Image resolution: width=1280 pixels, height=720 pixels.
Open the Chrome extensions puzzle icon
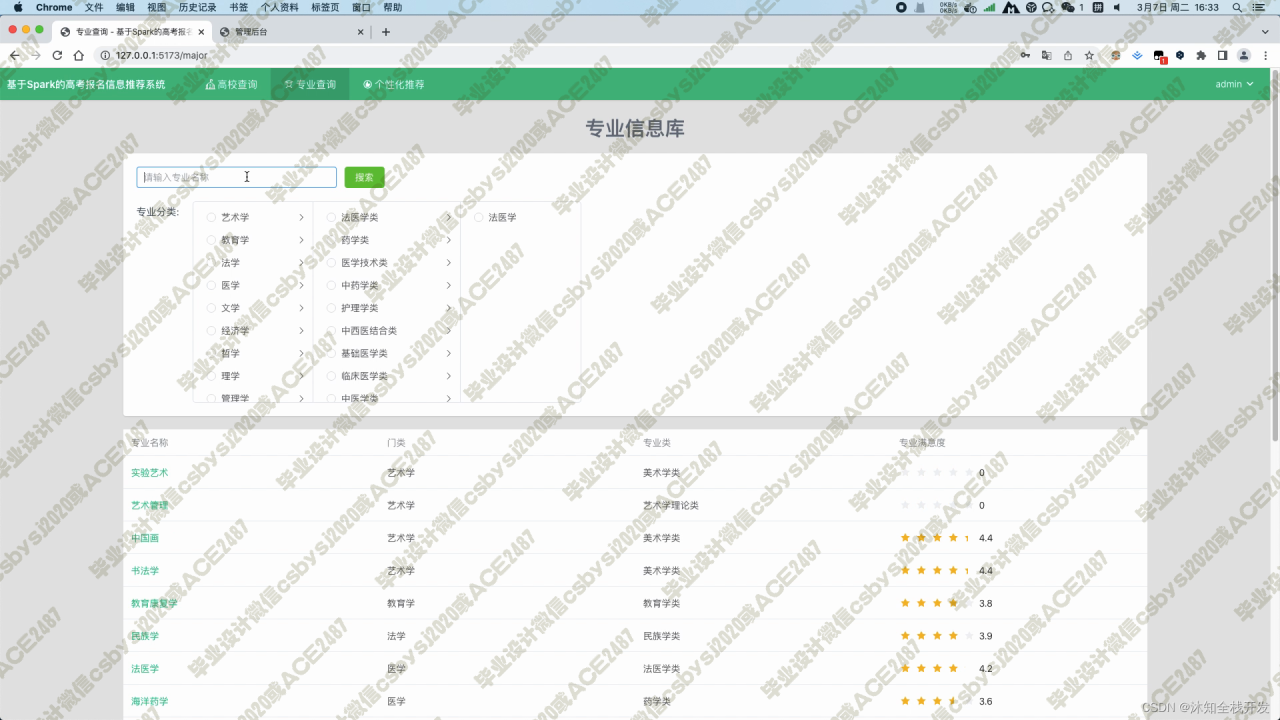(x=1201, y=56)
